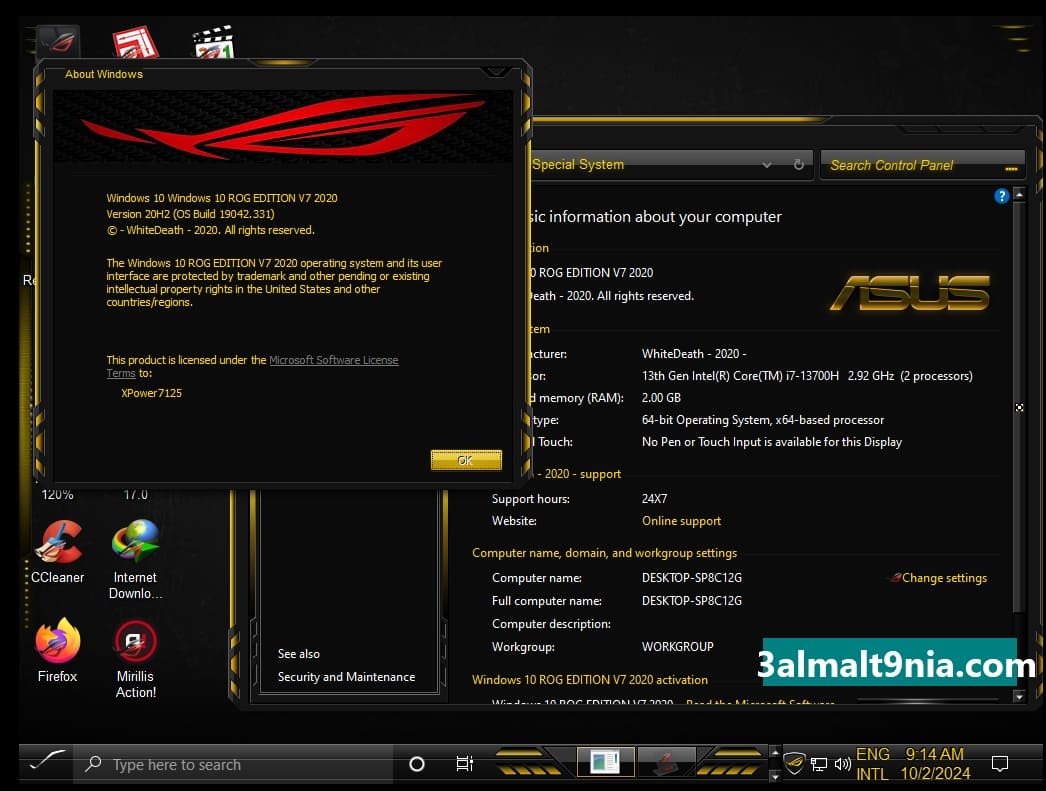Click the Online support link
Screen dimensions: 1046x791
681,521
